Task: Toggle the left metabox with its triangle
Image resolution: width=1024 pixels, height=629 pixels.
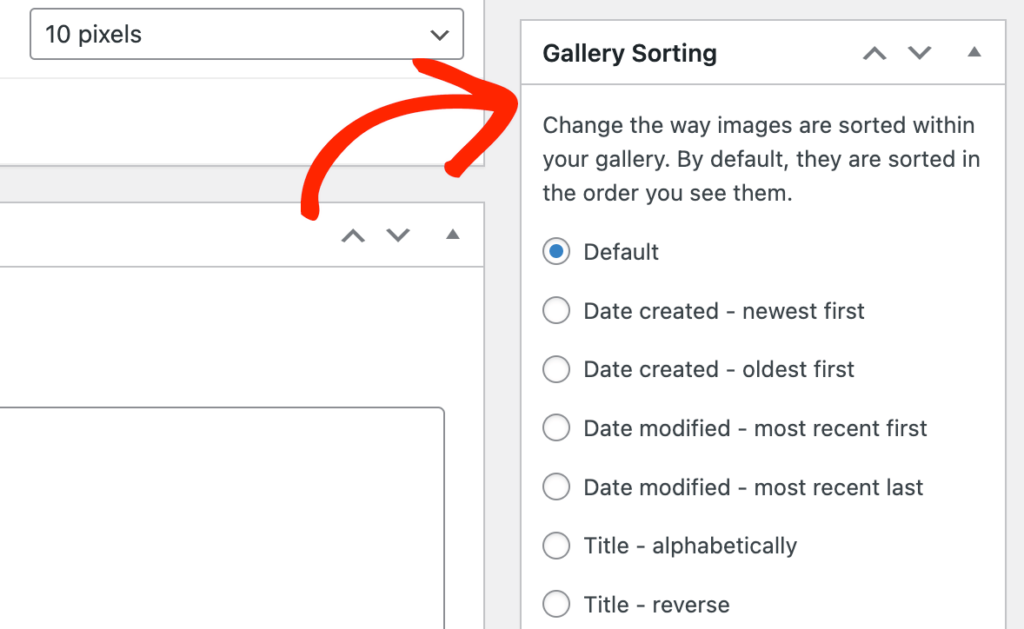Action: [452, 235]
